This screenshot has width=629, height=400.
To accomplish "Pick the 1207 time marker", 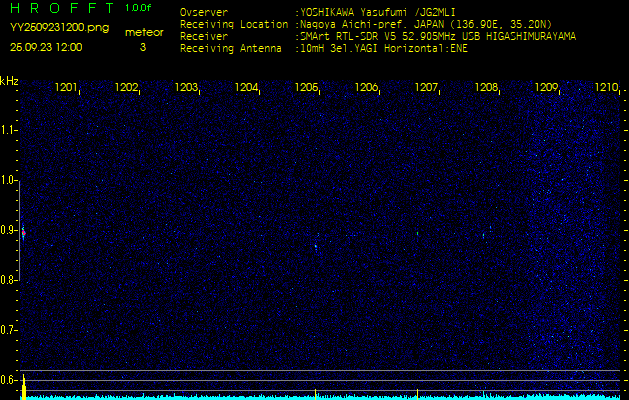I will (x=426, y=88).
